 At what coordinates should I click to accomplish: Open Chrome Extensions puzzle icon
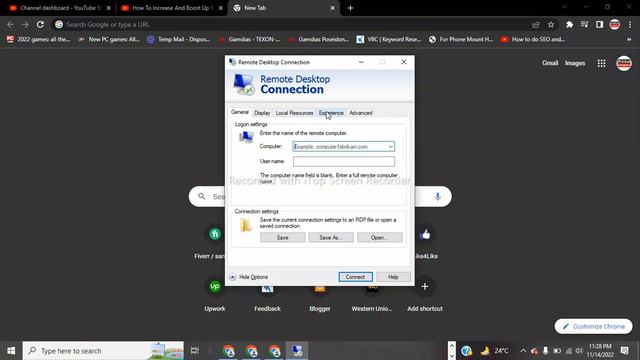[x=569, y=24]
